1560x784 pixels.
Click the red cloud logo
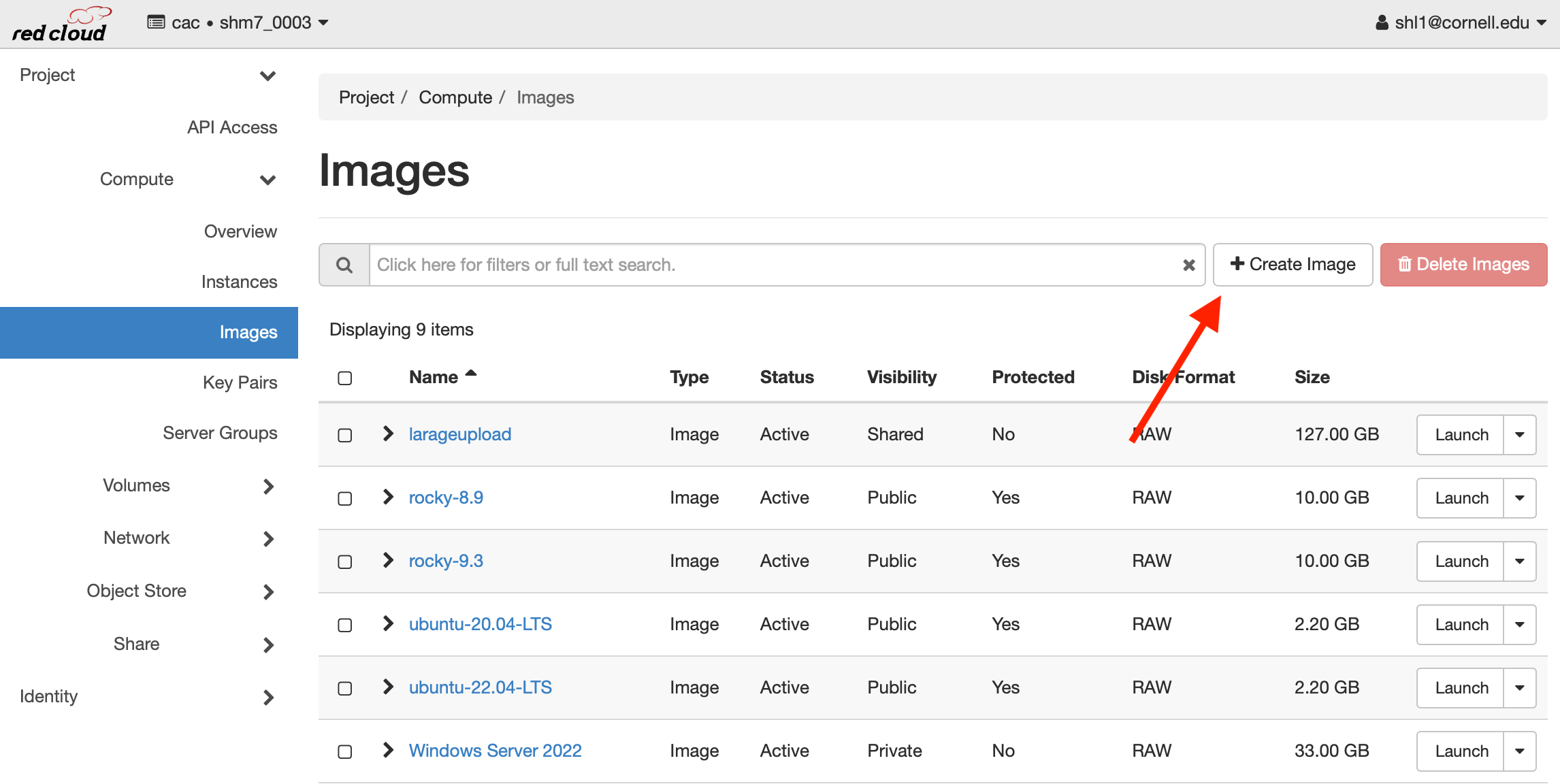click(x=60, y=24)
